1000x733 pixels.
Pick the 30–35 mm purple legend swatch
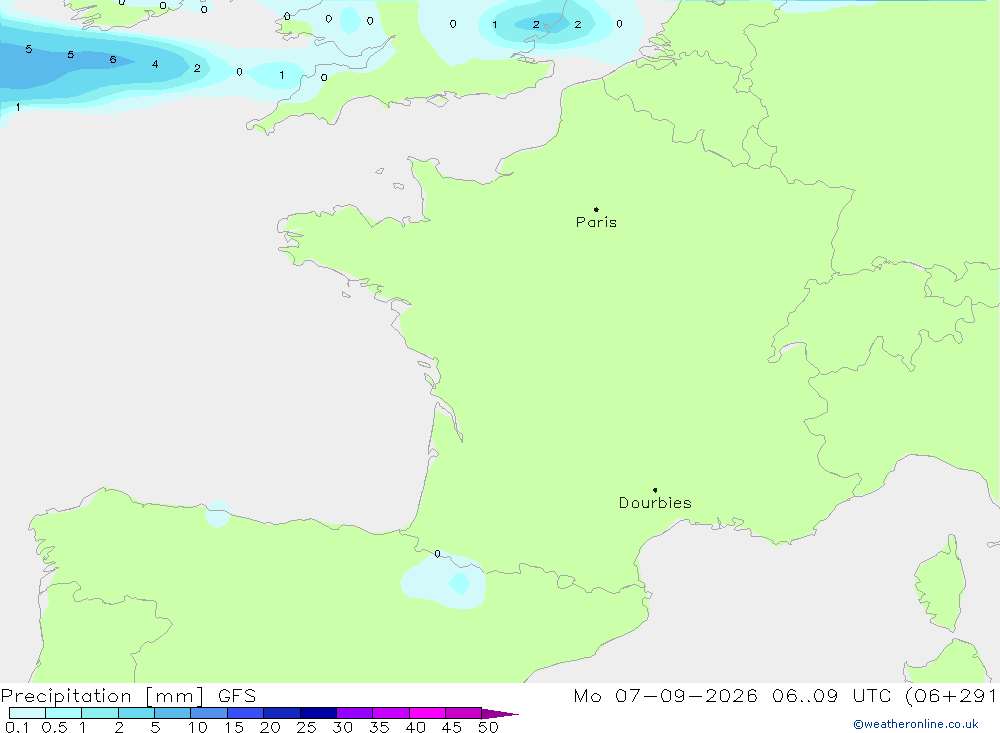[355, 713]
